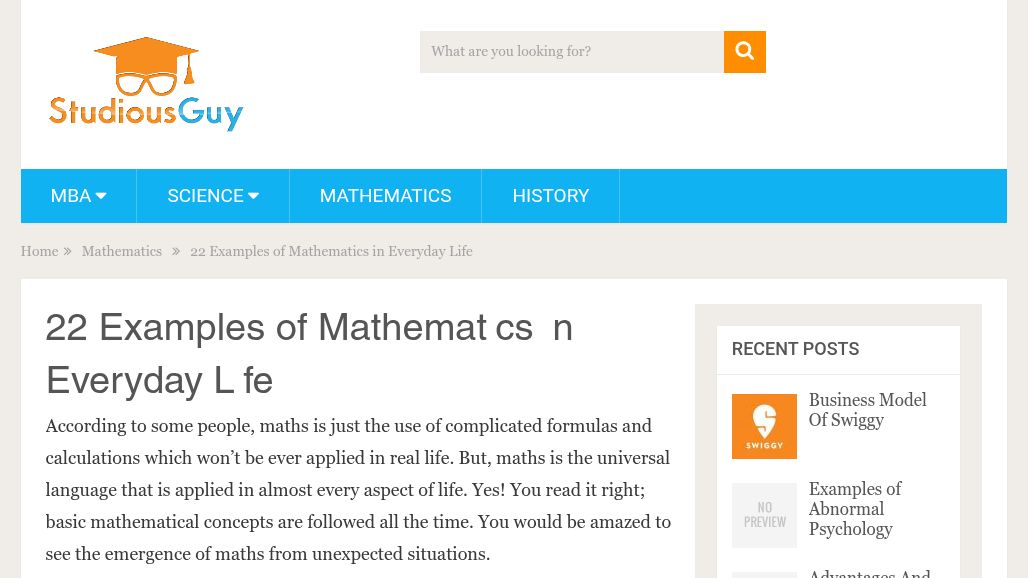Go to the HISTORY section
The width and height of the screenshot is (1028, 578).
click(x=551, y=196)
